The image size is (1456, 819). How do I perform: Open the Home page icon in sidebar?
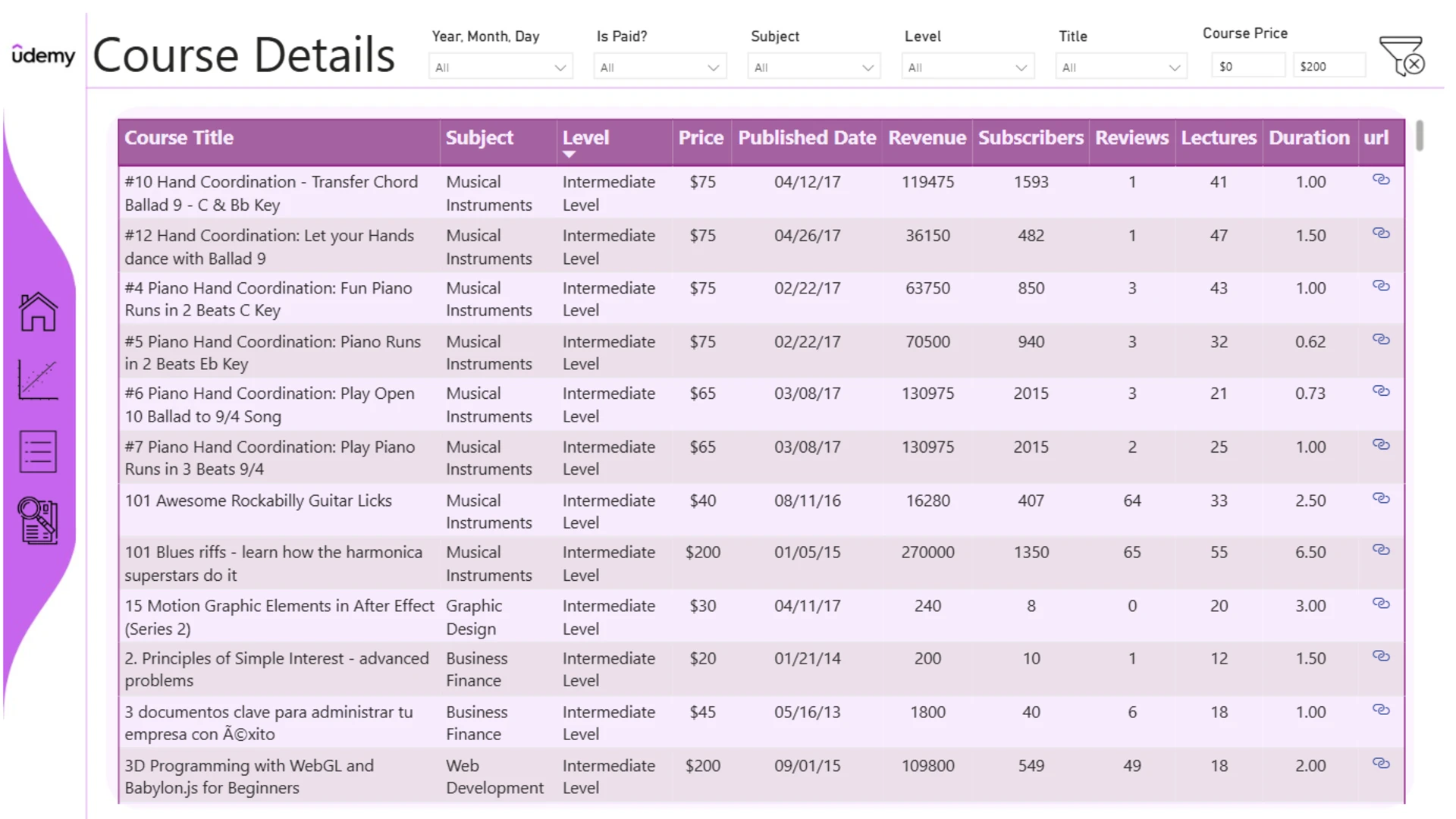(x=38, y=312)
